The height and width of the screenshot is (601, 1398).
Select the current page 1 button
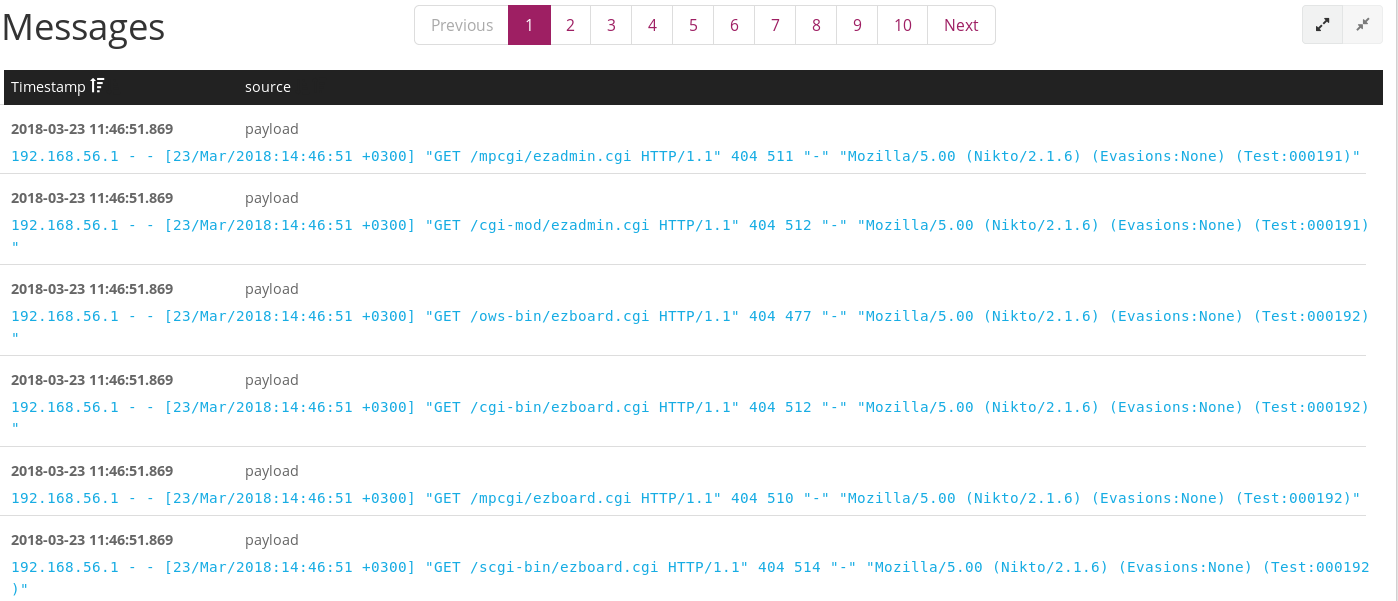pos(529,25)
